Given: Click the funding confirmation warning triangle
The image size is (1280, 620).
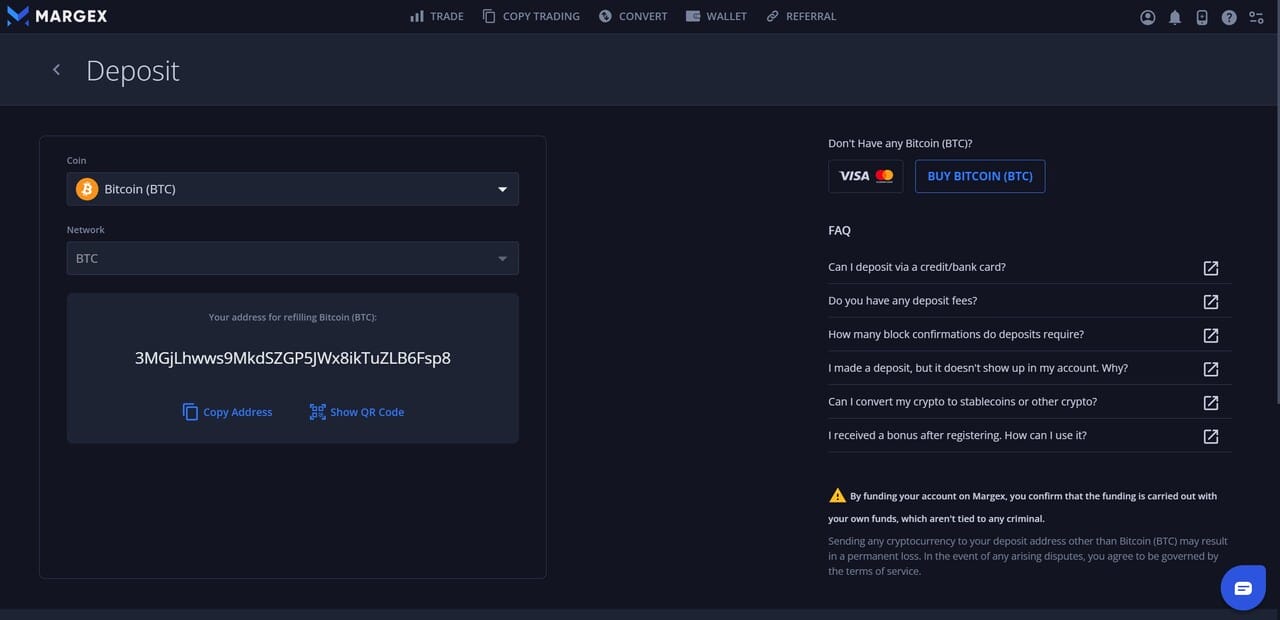Looking at the screenshot, I should tap(837, 494).
